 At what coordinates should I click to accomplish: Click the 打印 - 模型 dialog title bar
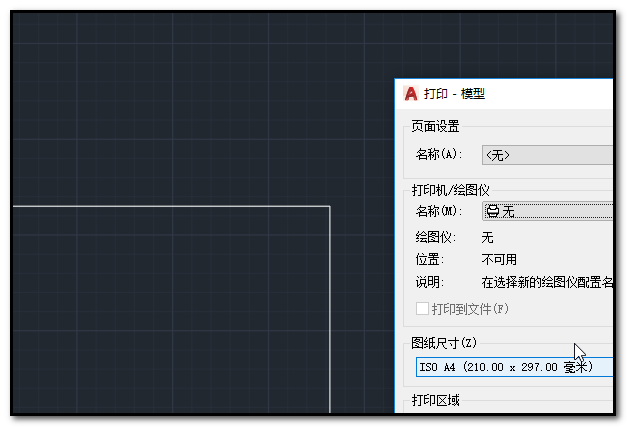[x=504, y=94]
